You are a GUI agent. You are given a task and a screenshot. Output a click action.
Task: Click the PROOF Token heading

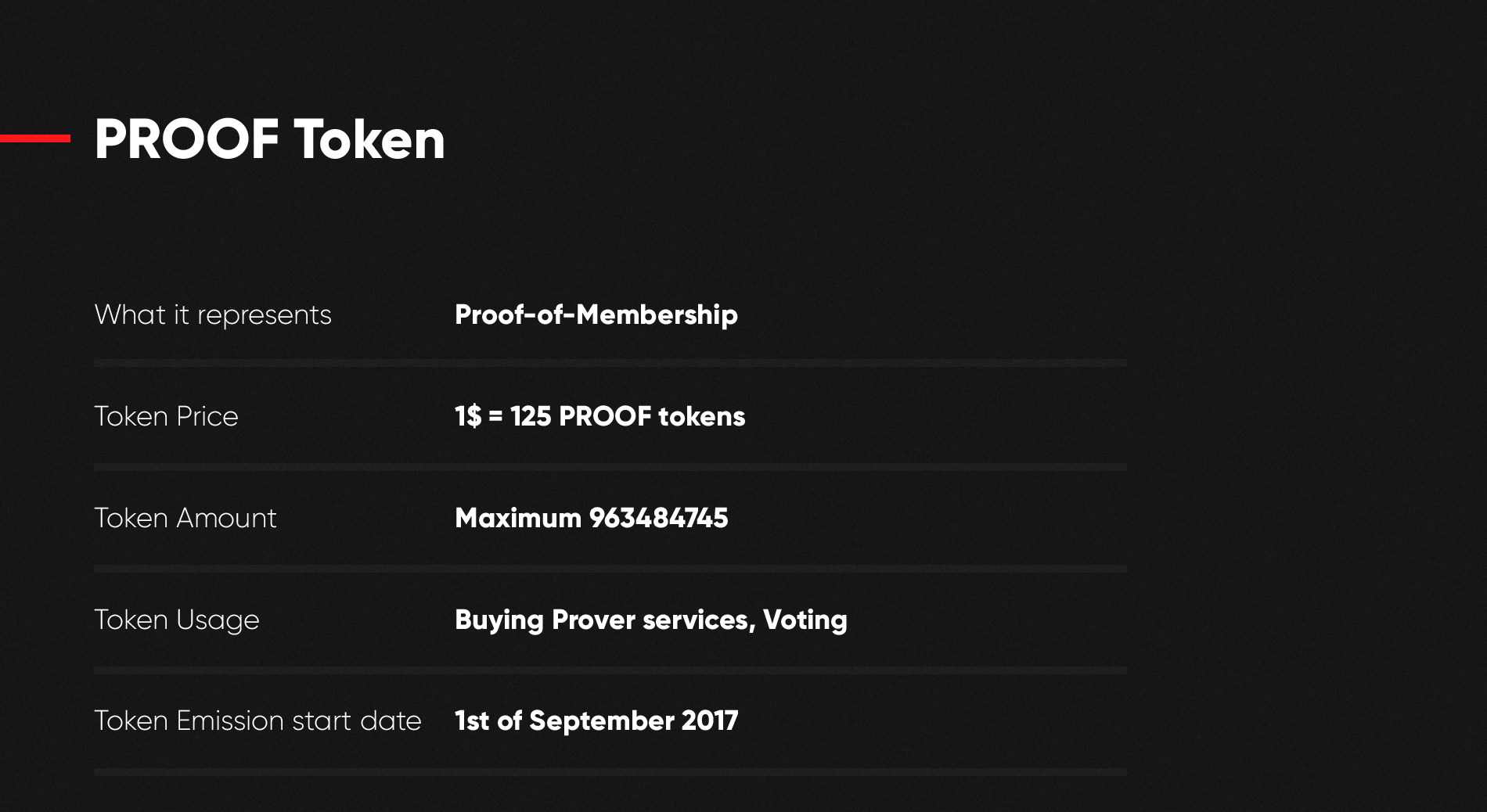point(269,139)
